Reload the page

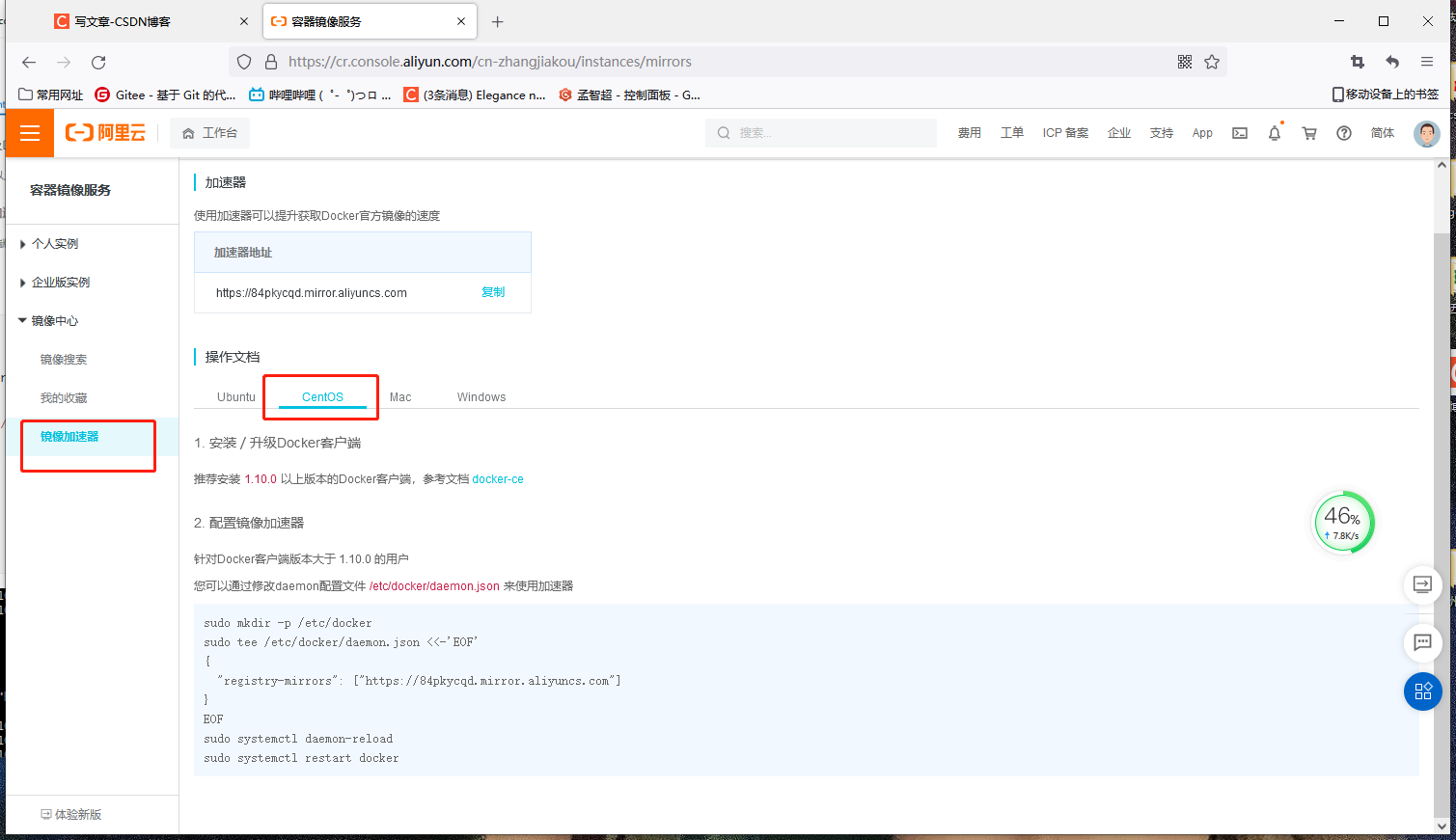point(98,62)
